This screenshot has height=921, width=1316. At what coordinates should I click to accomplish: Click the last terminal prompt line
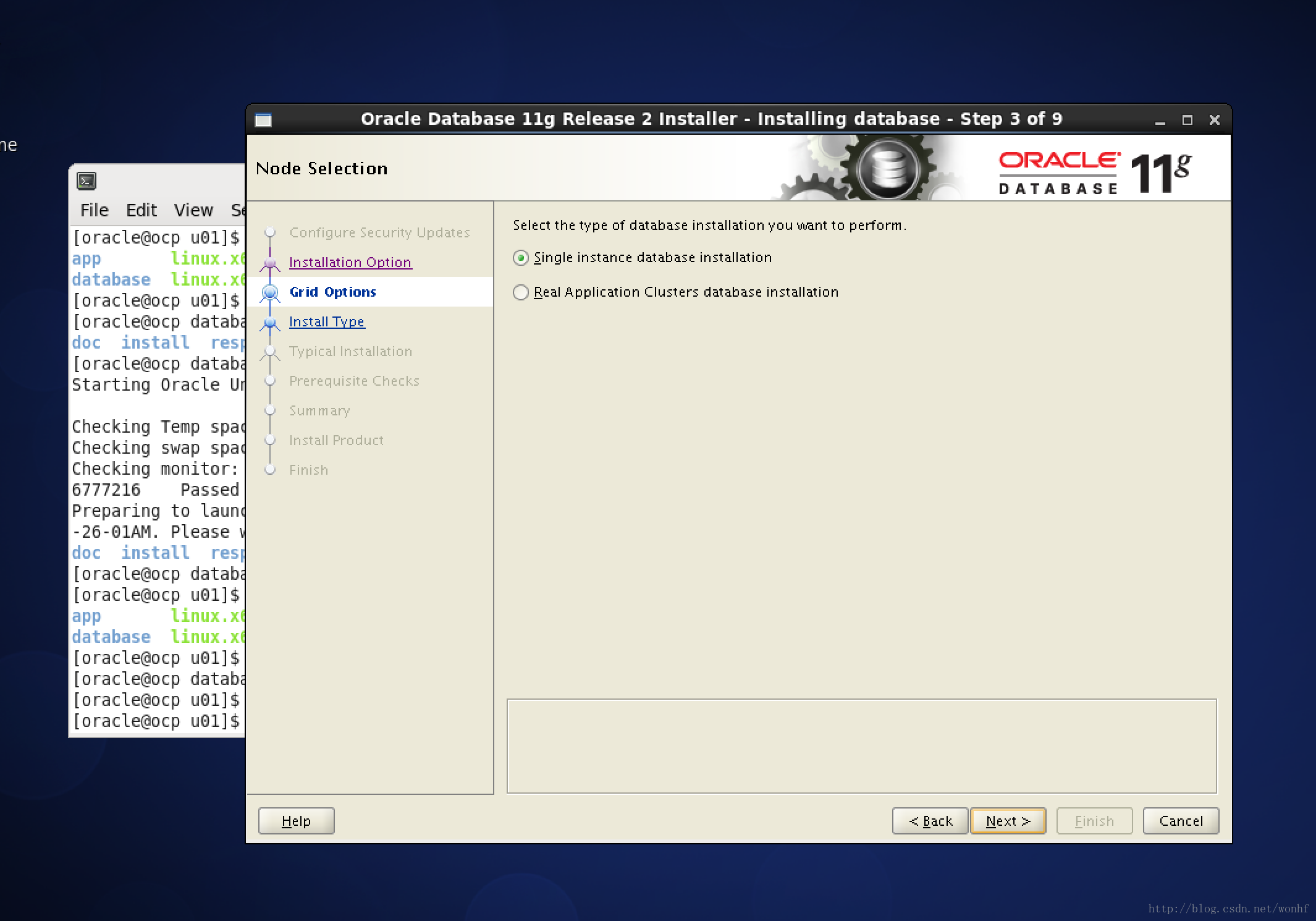coord(156,721)
